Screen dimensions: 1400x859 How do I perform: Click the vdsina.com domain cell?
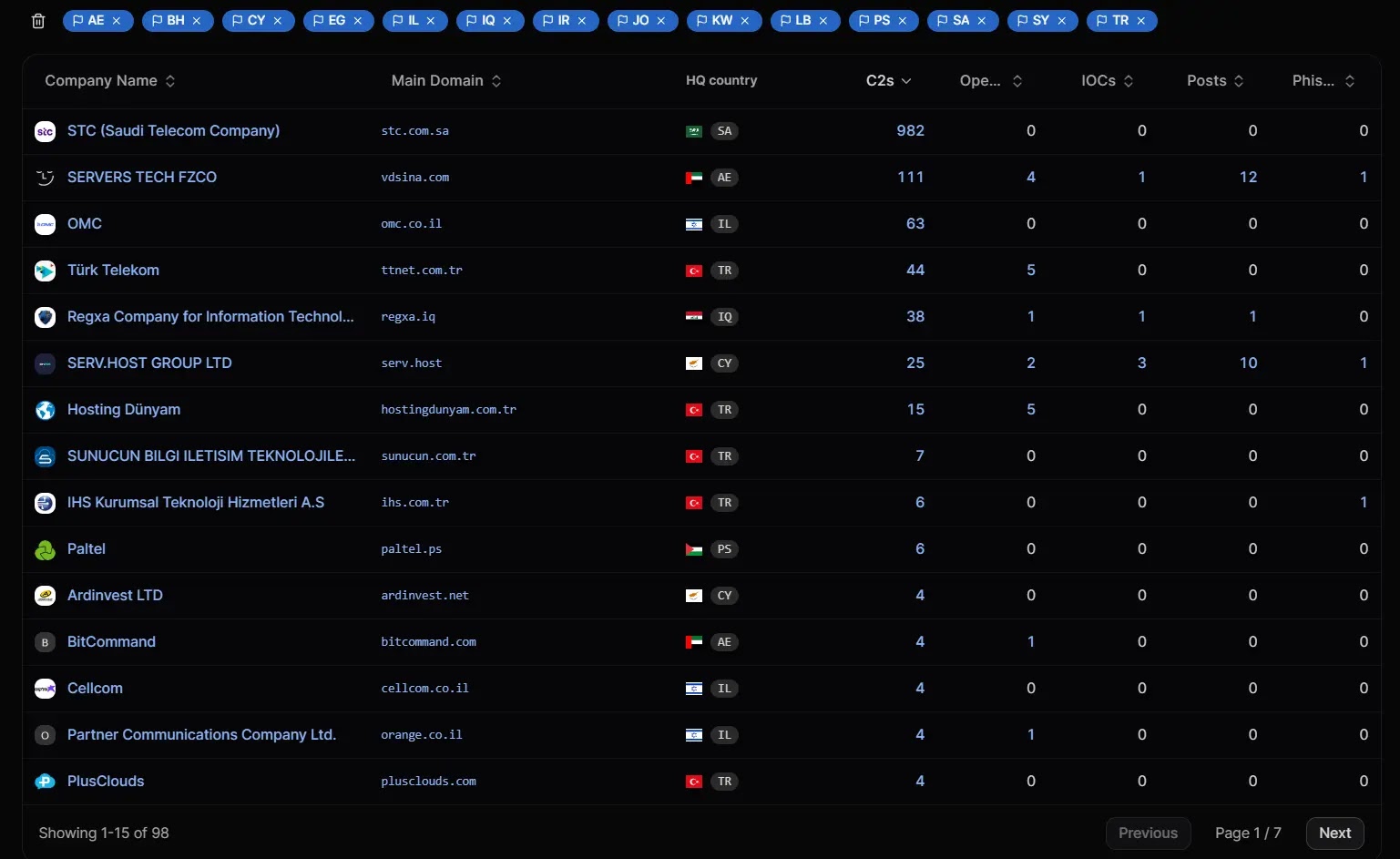[414, 178]
